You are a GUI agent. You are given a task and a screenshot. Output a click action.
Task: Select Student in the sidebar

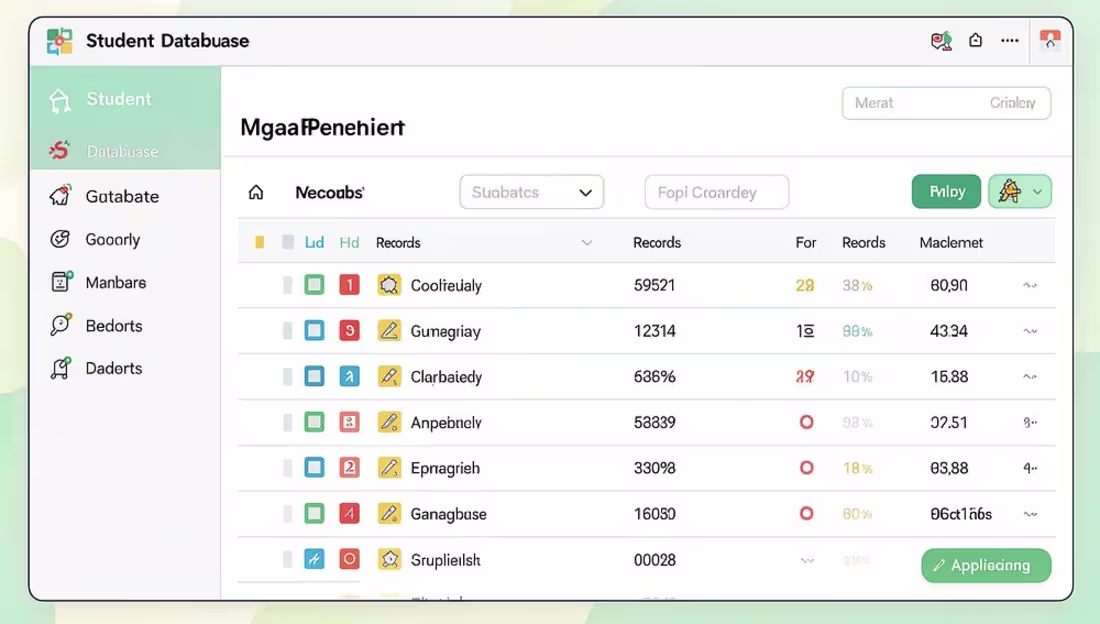point(125,99)
